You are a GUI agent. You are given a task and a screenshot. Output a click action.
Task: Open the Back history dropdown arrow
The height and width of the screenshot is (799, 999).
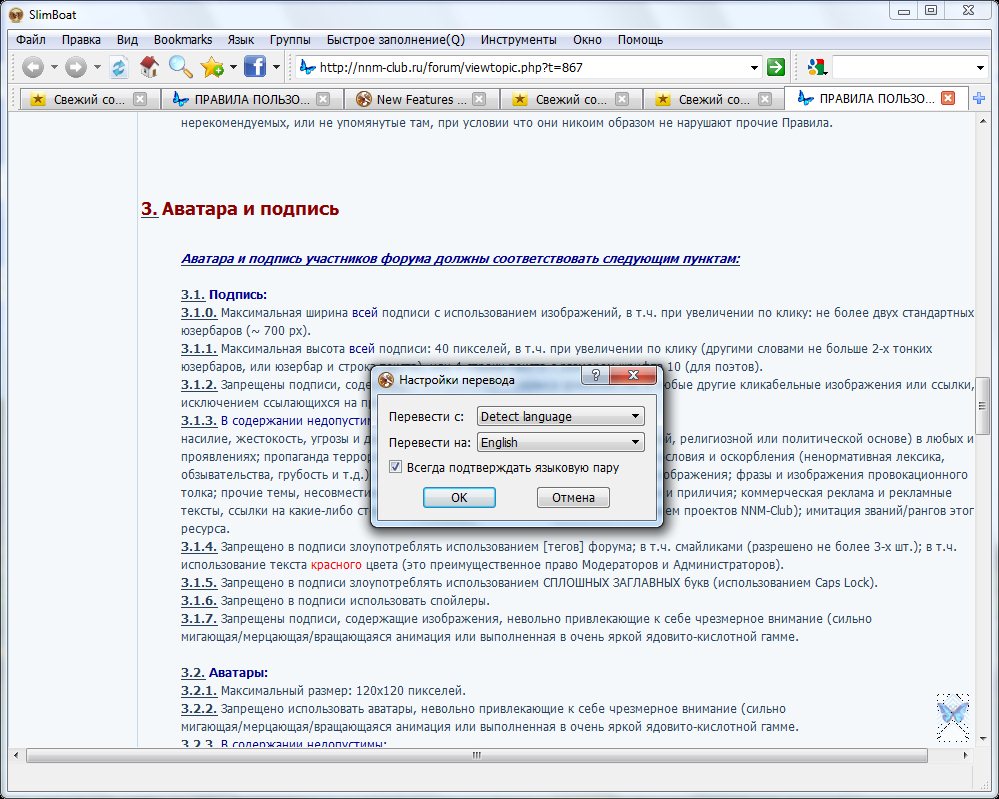point(54,67)
